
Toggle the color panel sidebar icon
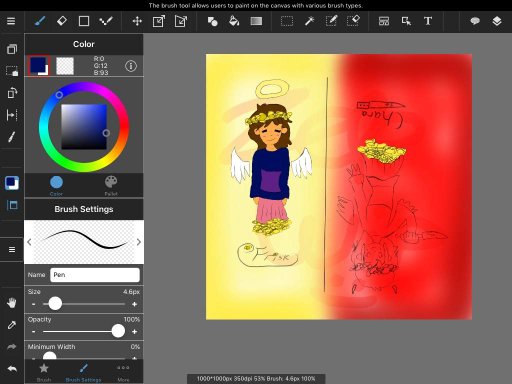coord(12,183)
